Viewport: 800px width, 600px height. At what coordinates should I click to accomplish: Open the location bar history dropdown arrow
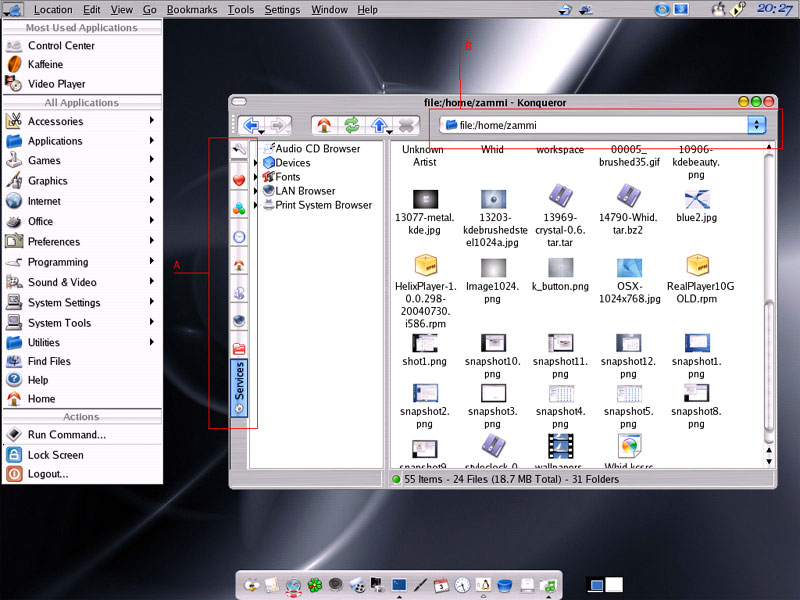[757, 125]
